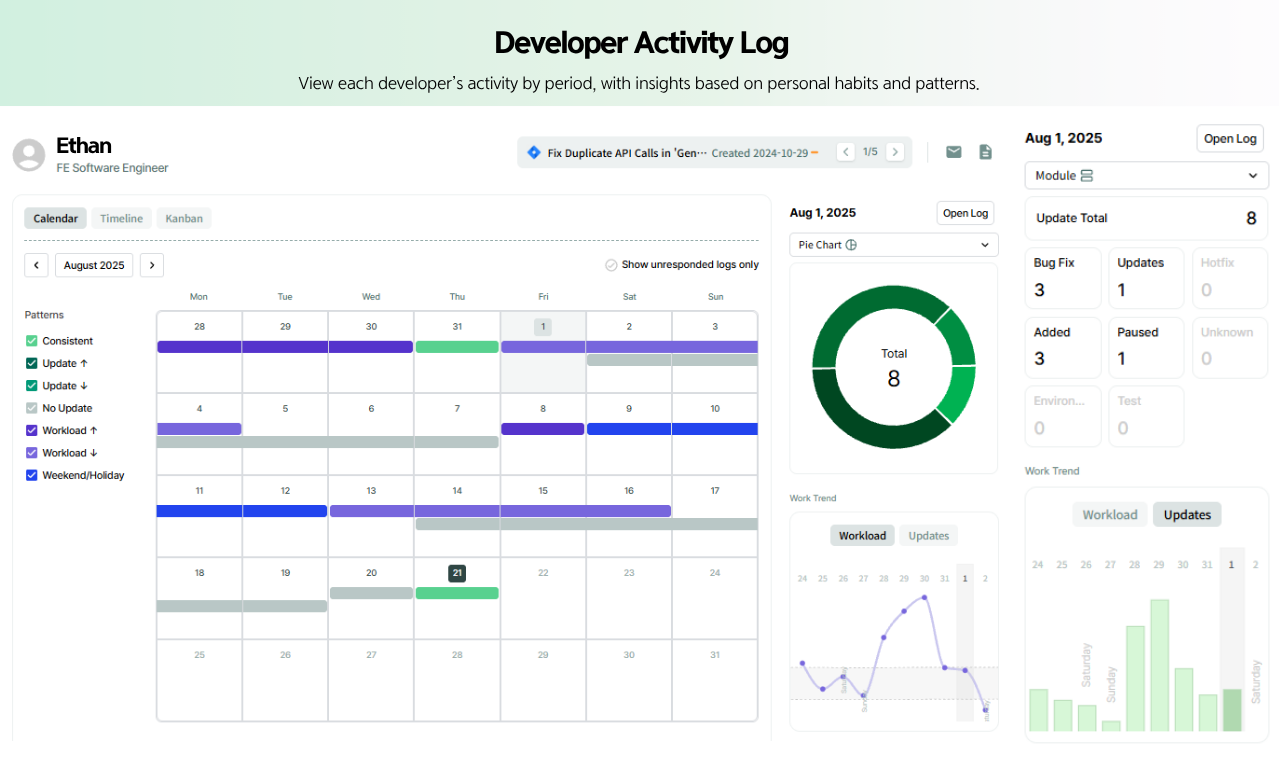Screen dimensions: 1279x760
Task: Select day 21 in the calendar
Action: pos(457,573)
